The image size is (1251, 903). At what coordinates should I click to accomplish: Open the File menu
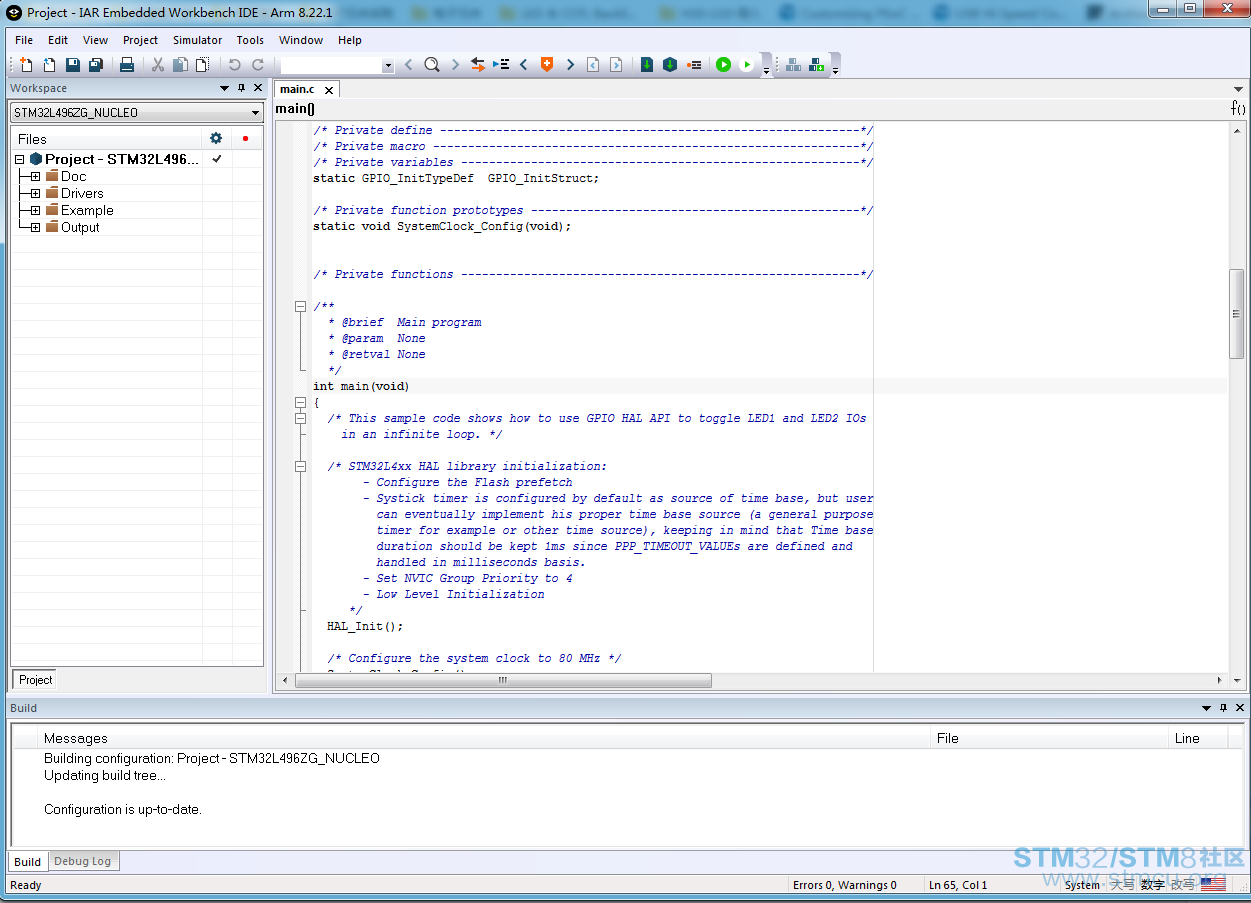[24, 40]
